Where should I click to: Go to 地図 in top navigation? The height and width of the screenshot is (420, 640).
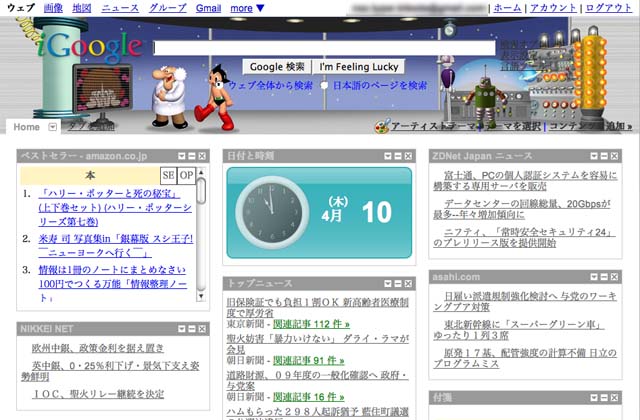[82, 8]
